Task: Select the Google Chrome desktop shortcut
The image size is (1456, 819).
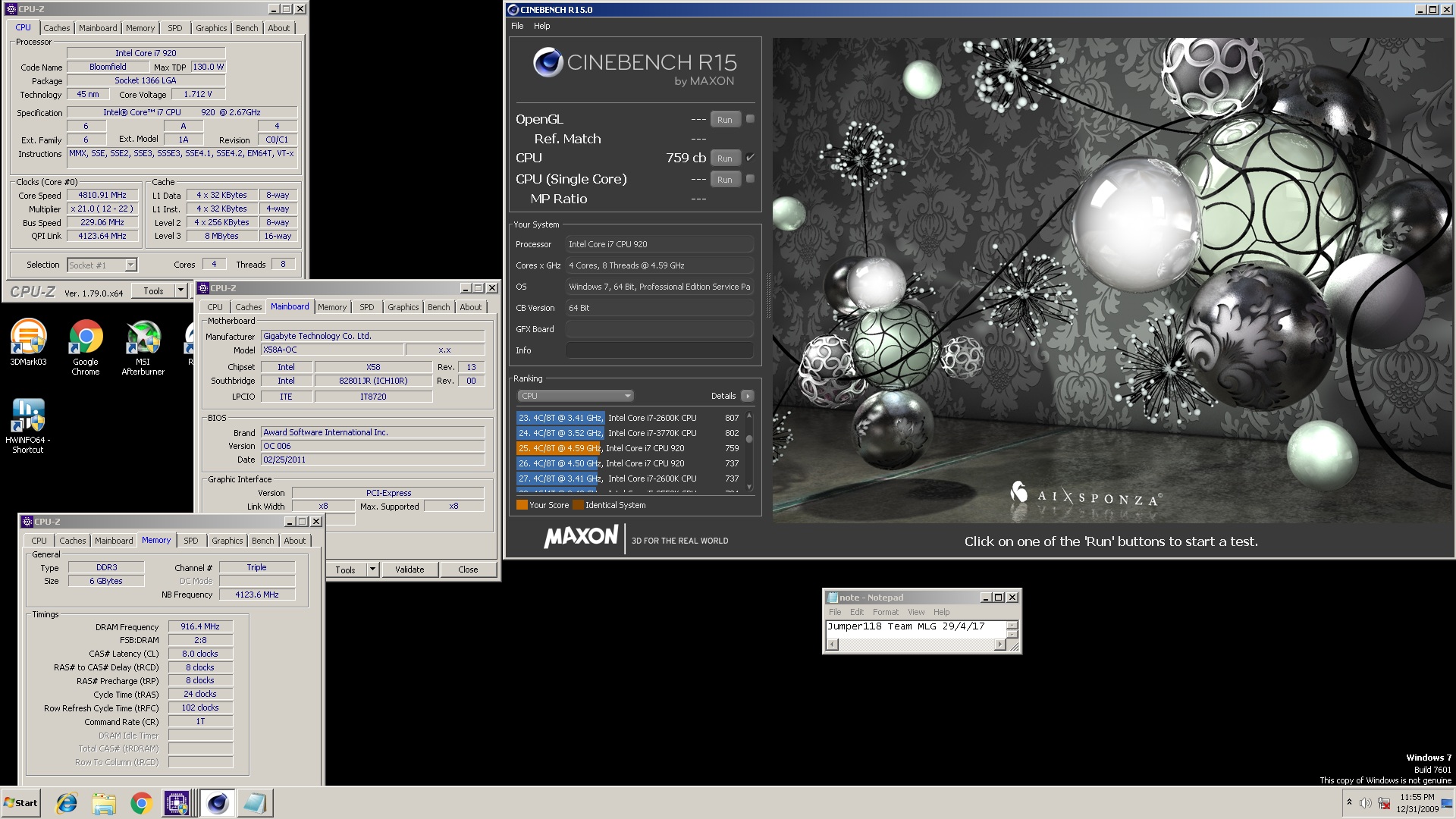Action: [86, 347]
